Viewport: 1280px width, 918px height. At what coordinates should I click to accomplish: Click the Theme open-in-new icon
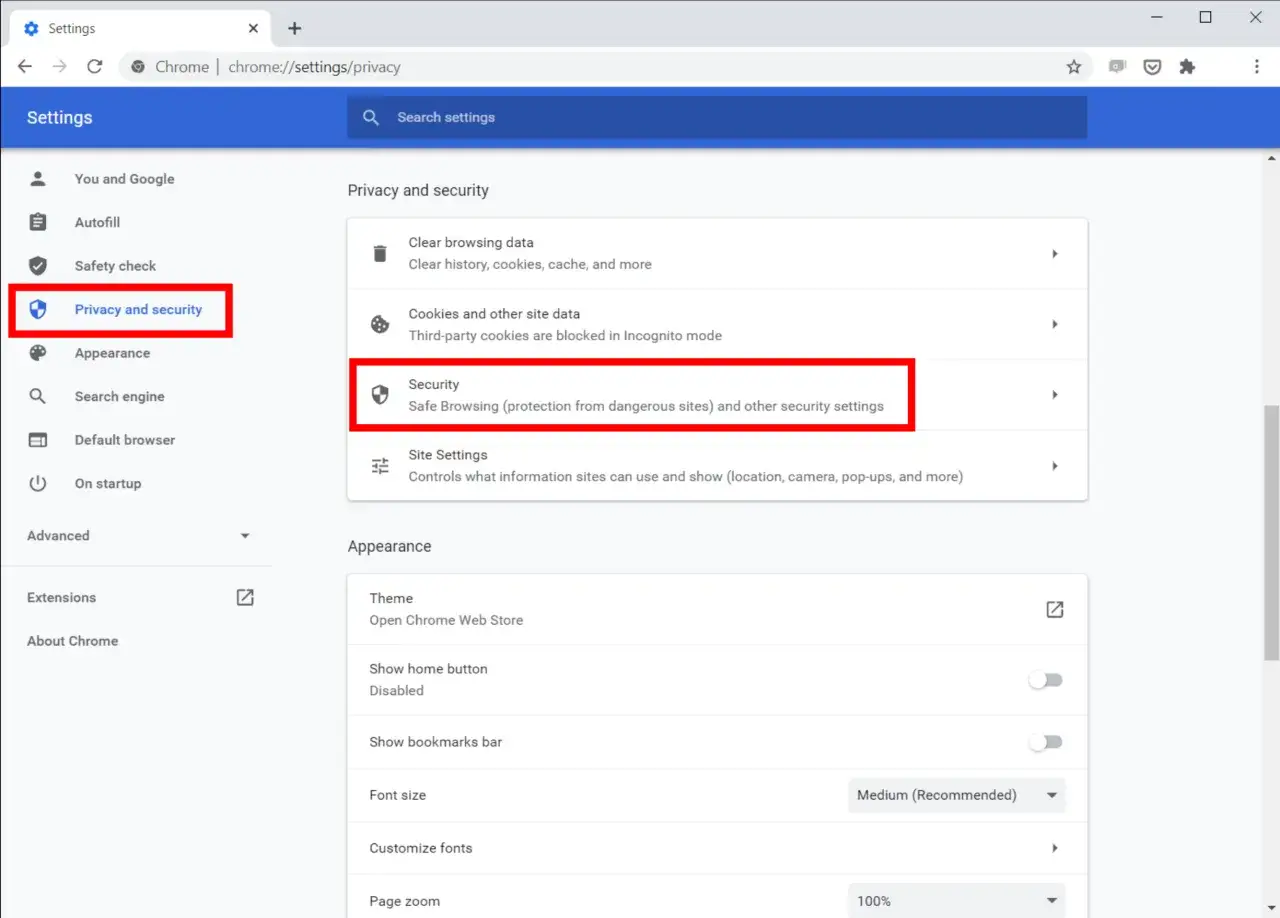click(x=1055, y=609)
